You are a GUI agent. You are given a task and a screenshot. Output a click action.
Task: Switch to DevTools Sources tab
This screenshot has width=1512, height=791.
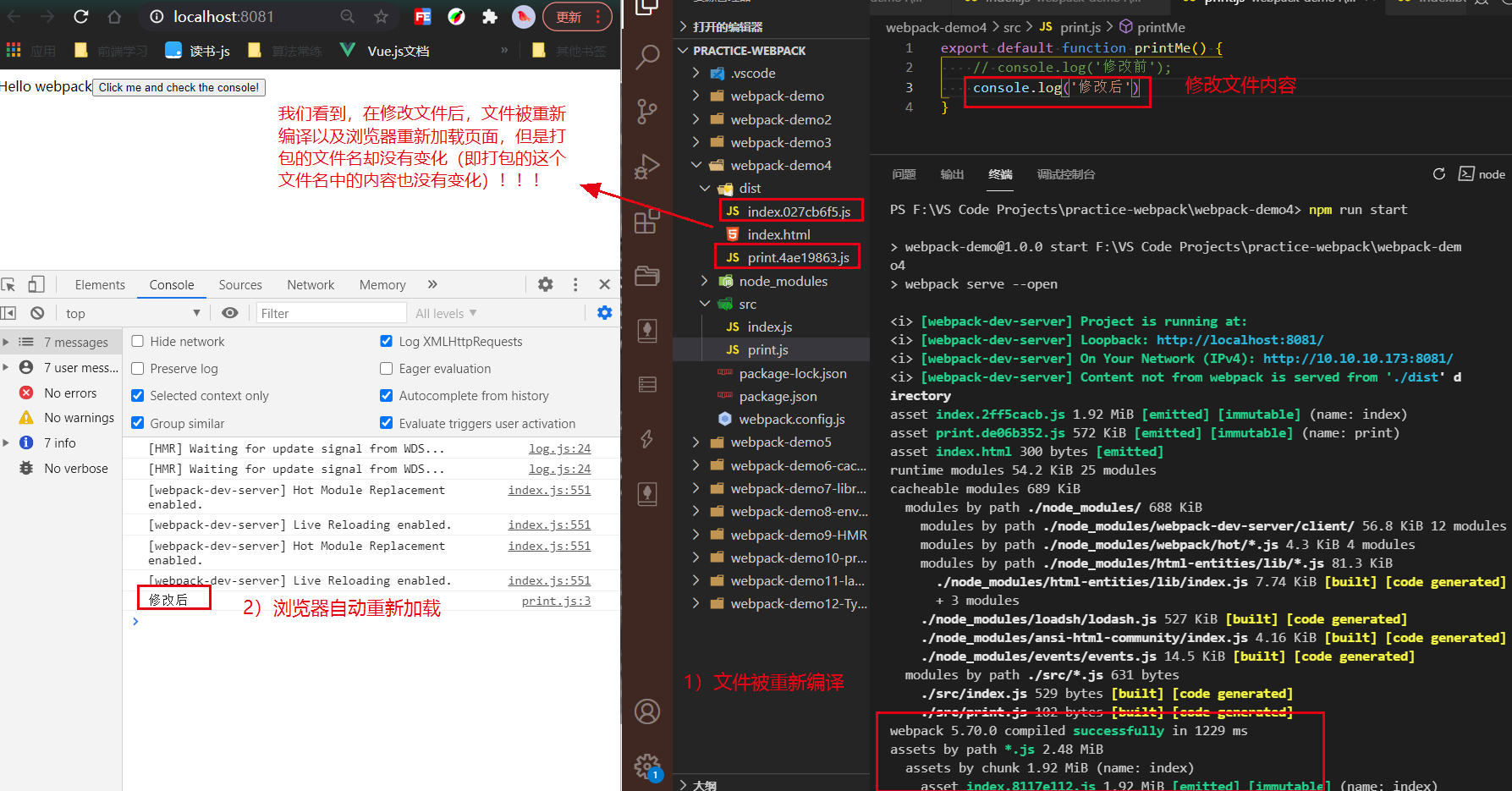tap(240, 285)
